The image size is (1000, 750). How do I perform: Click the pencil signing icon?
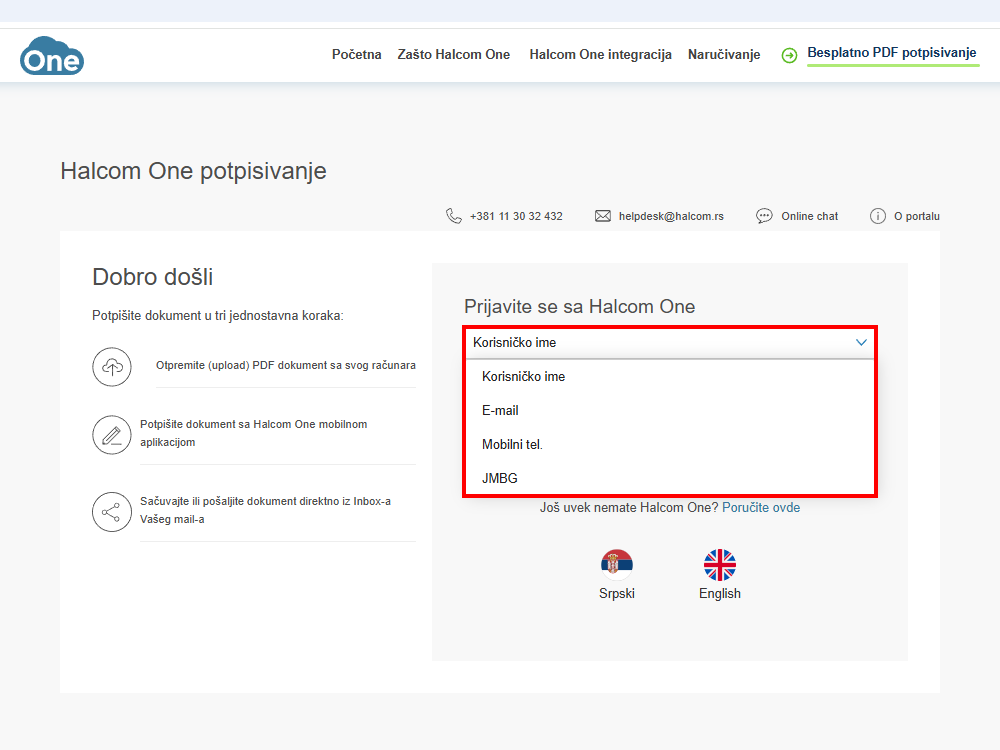112,435
